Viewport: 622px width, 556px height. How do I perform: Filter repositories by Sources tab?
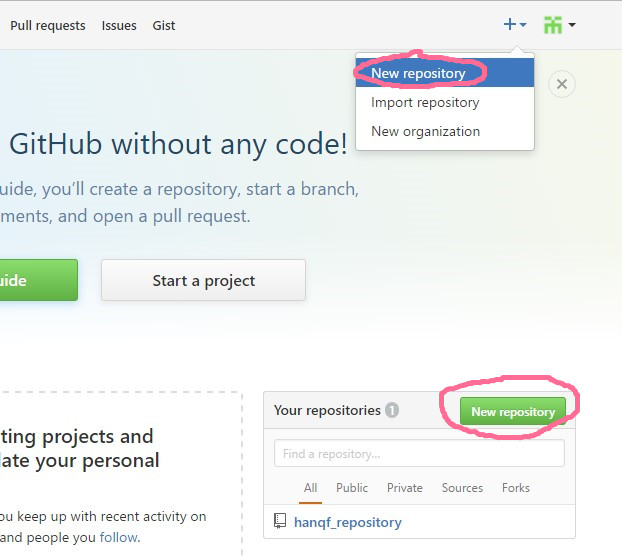tap(462, 488)
